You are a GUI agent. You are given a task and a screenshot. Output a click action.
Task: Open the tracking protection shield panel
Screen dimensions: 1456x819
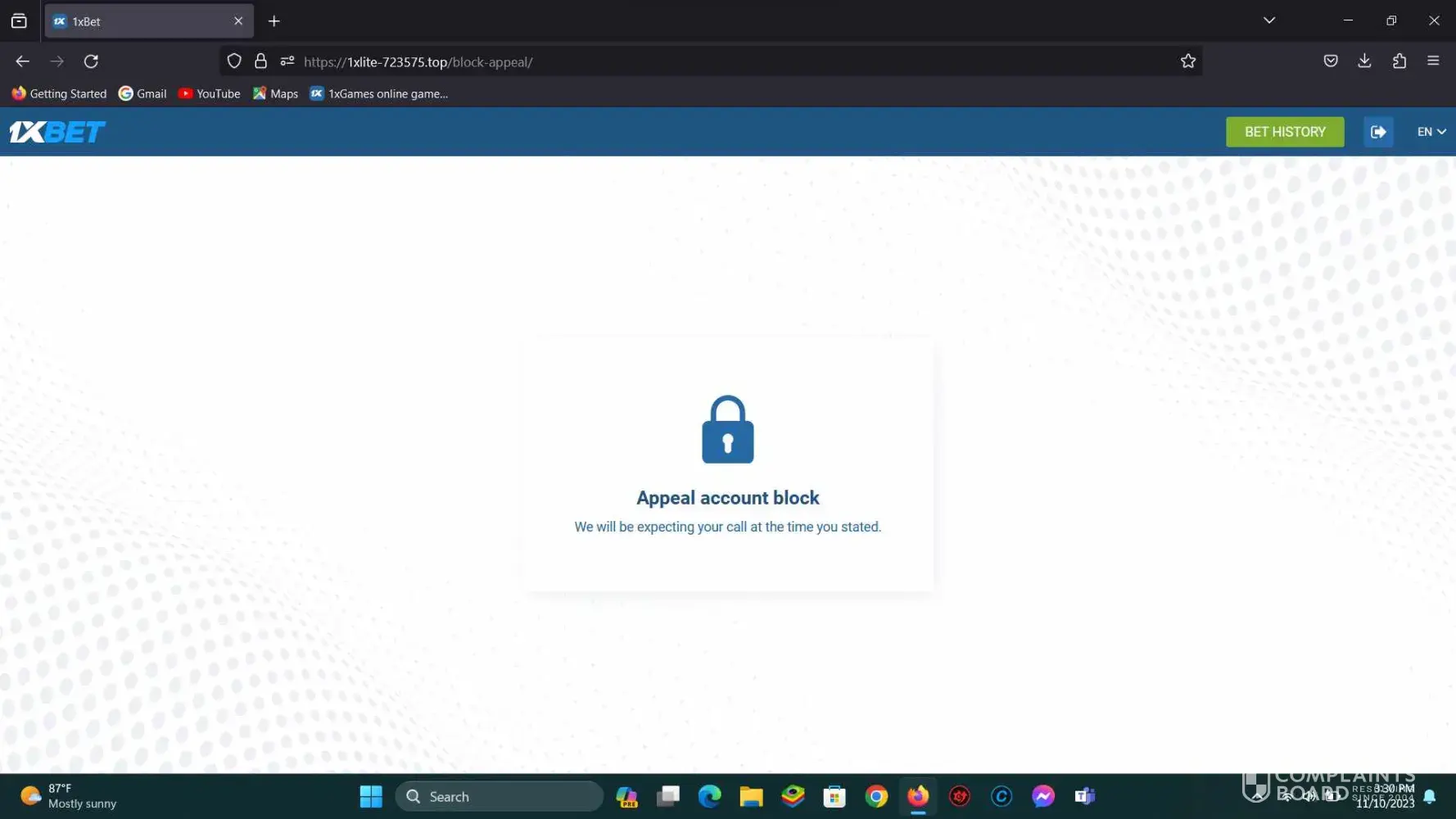tap(234, 61)
